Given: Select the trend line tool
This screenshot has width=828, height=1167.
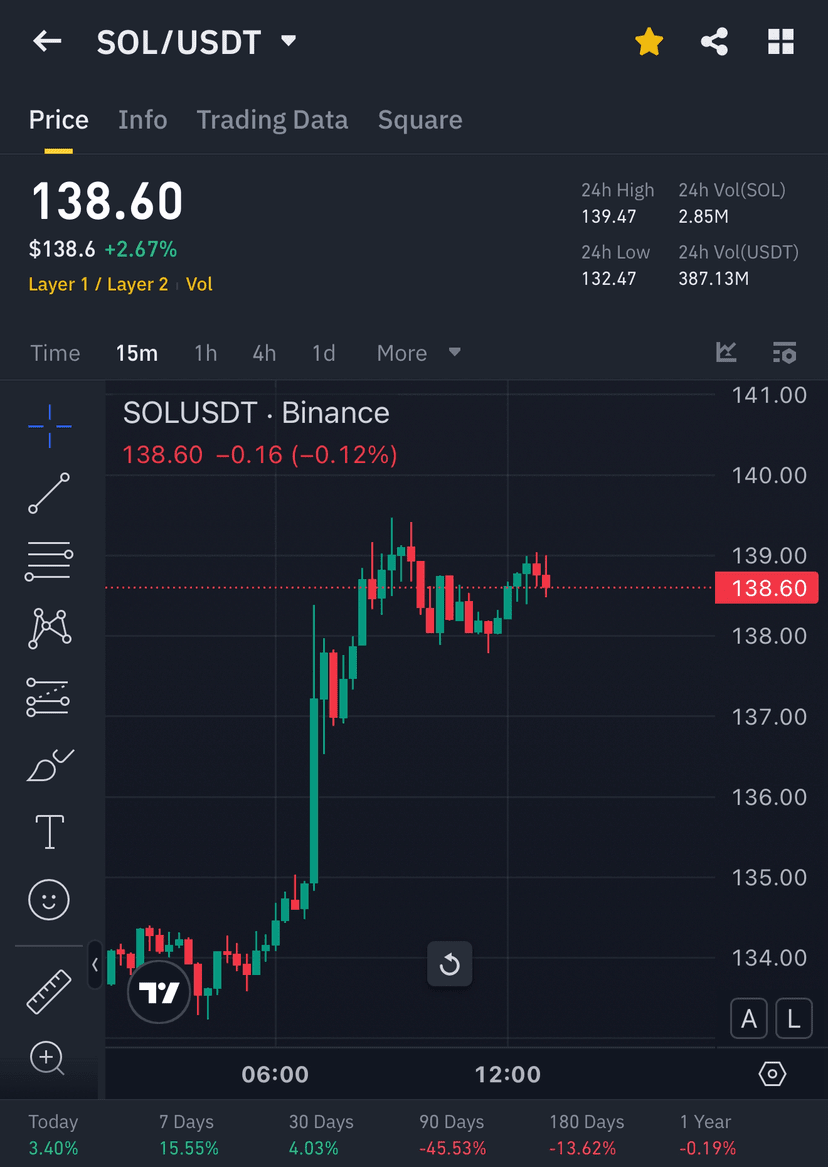Looking at the screenshot, I should (49, 493).
